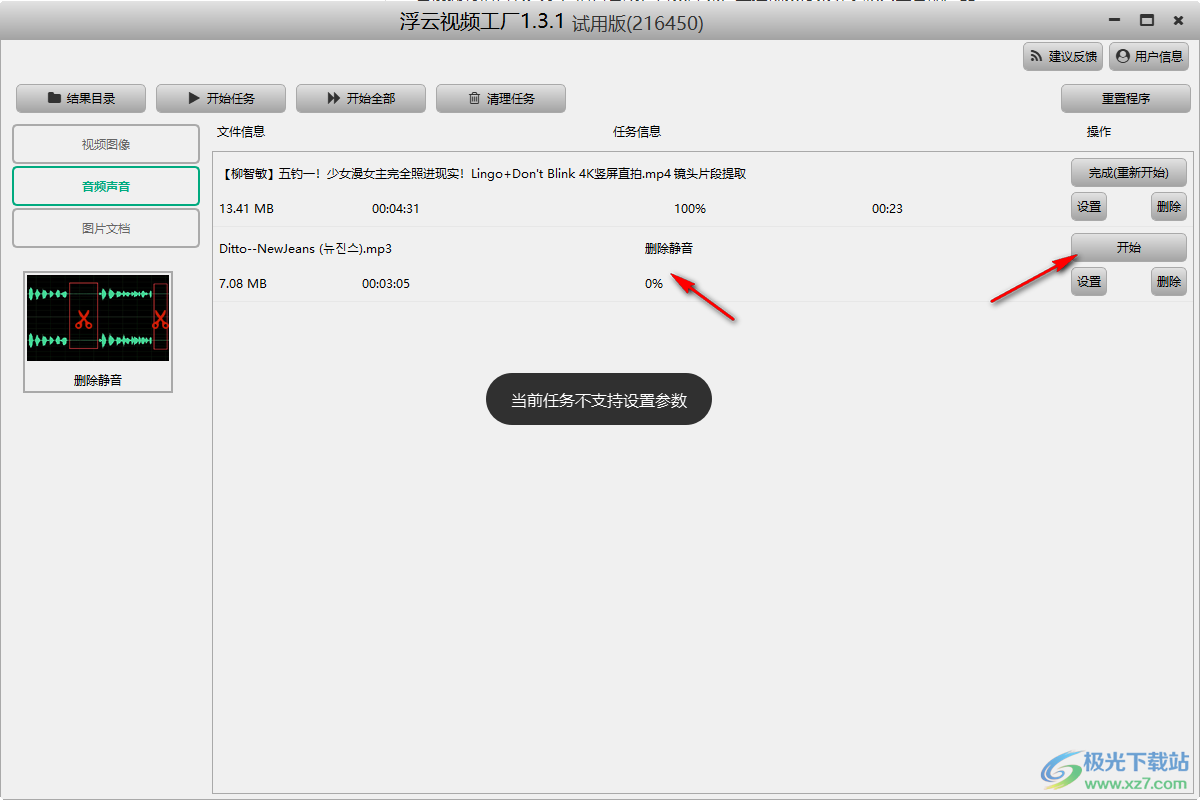
Task: Click the 0% progress of Ditto task
Action: click(x=654, y=284)
